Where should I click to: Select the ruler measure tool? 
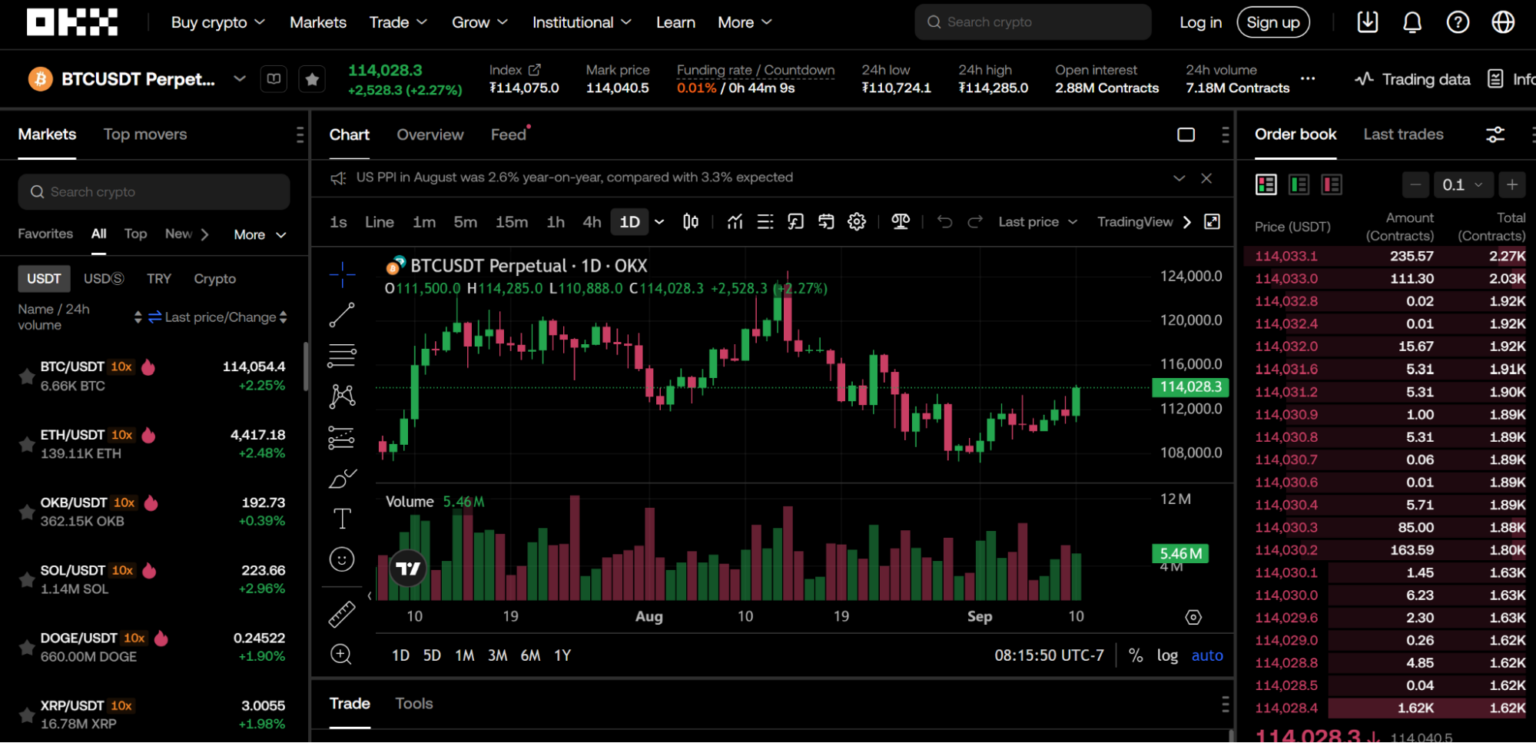point(342,613)
